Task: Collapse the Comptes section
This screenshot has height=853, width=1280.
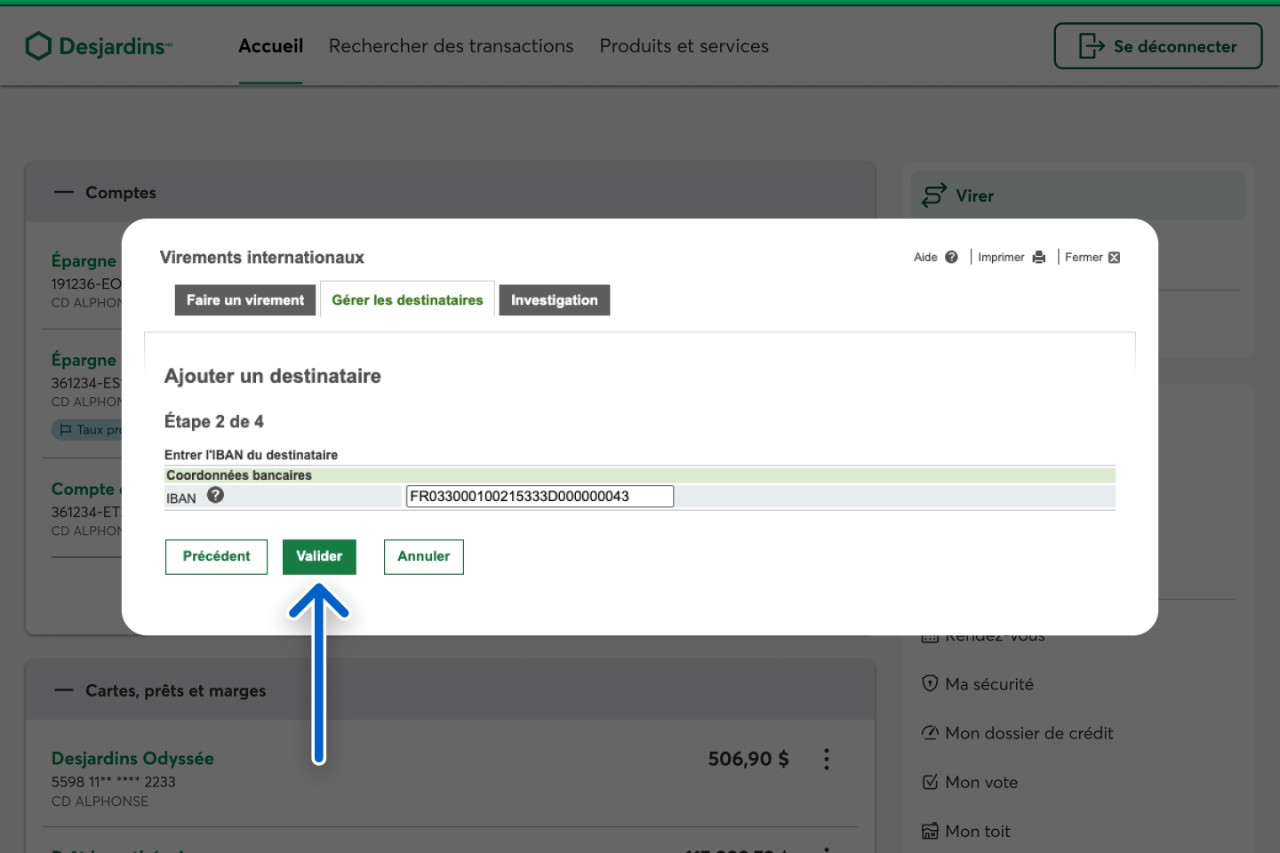Action: point(64,192)
